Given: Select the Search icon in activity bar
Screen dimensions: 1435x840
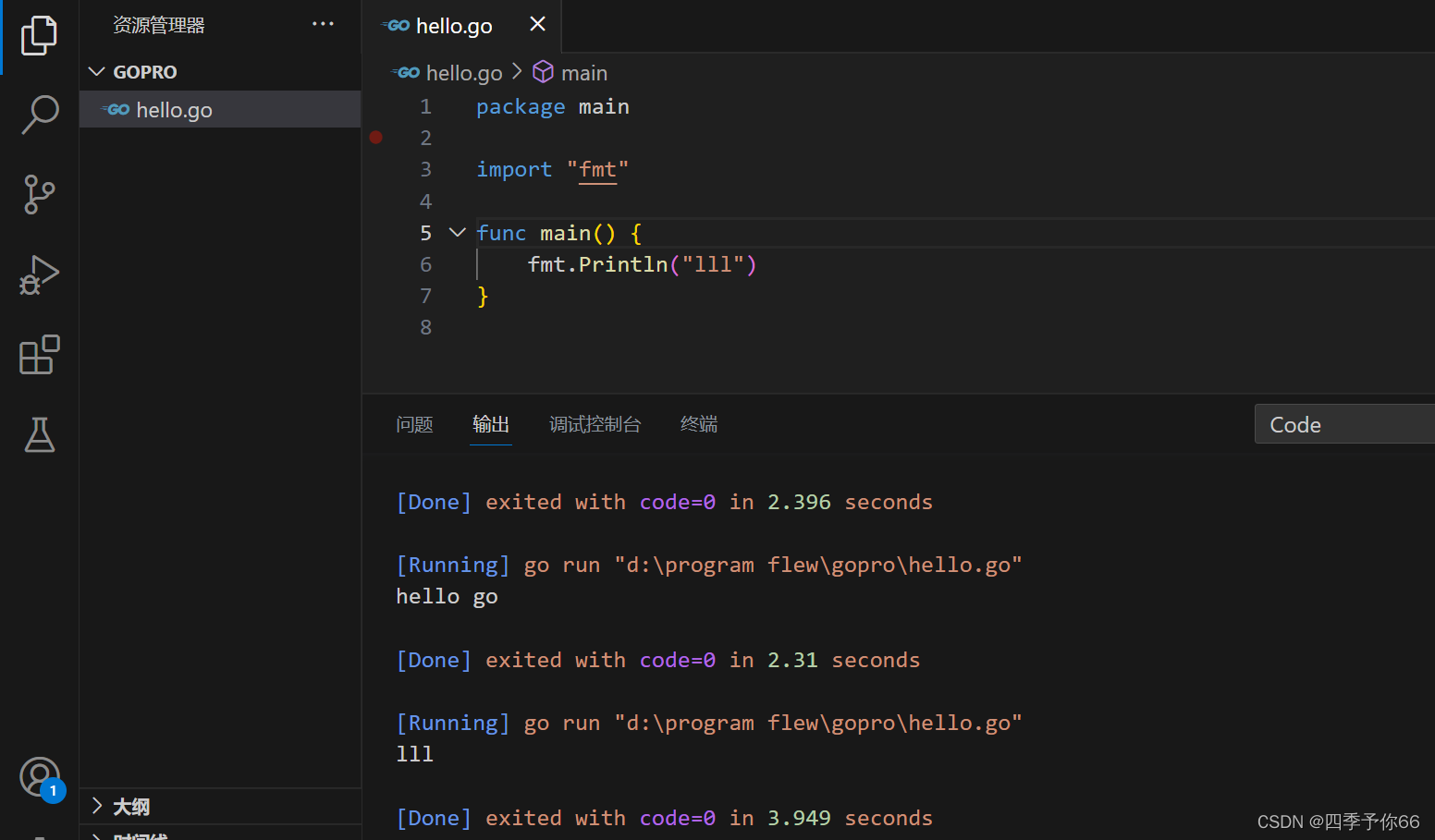Looking at the screenshot, I should [39, 115].
